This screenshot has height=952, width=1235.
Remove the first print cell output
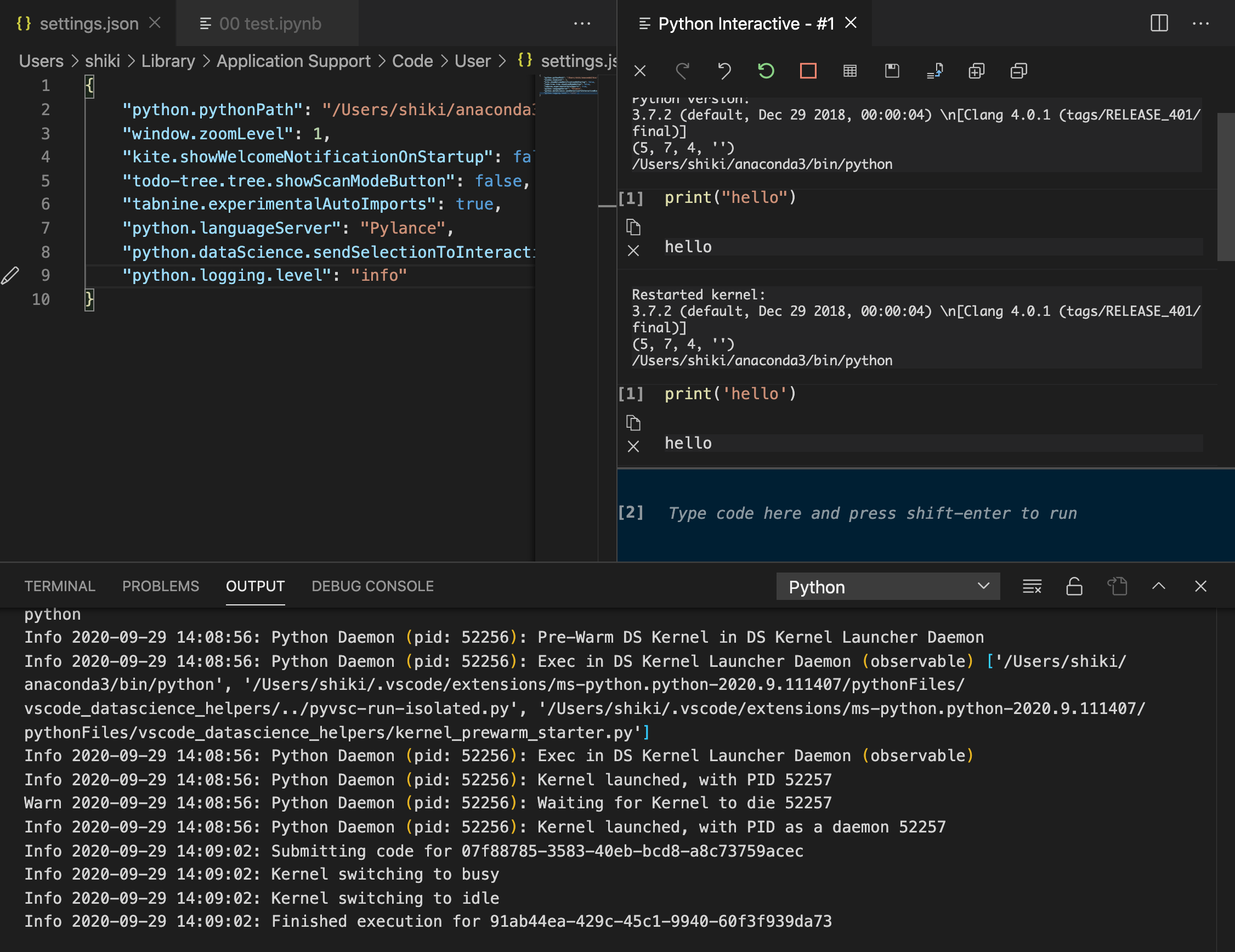click(633, 250)
